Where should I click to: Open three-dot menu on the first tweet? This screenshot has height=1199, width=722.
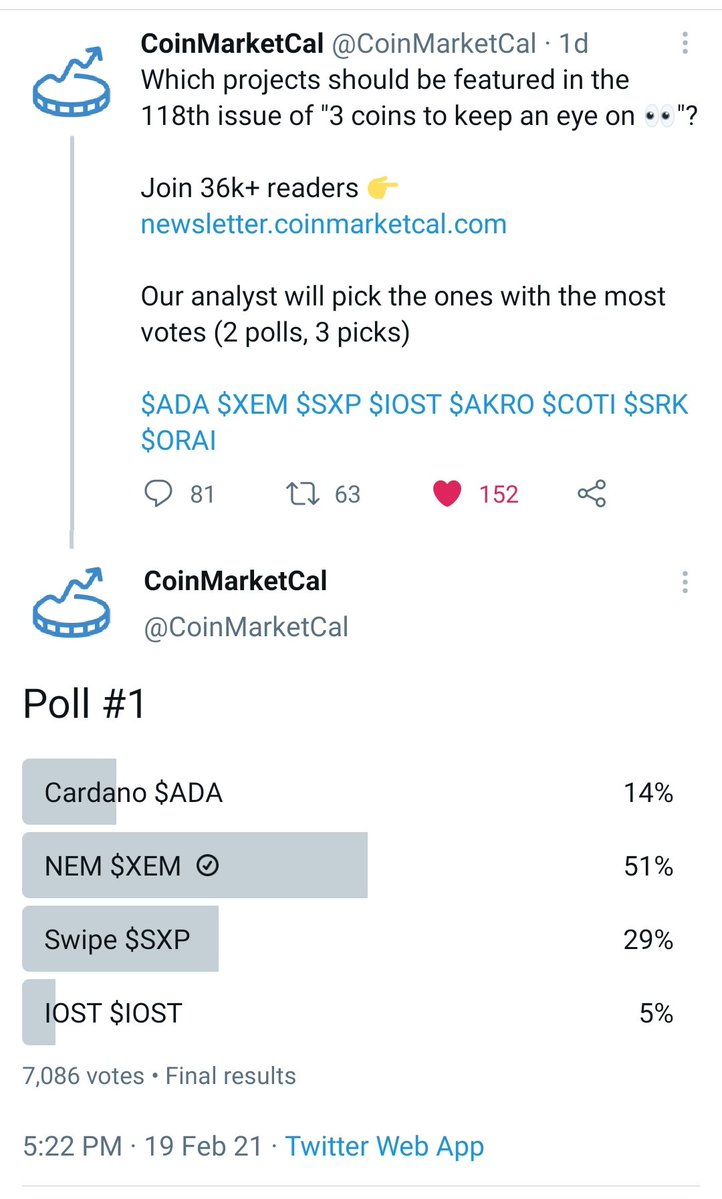(x=685, y=43)
